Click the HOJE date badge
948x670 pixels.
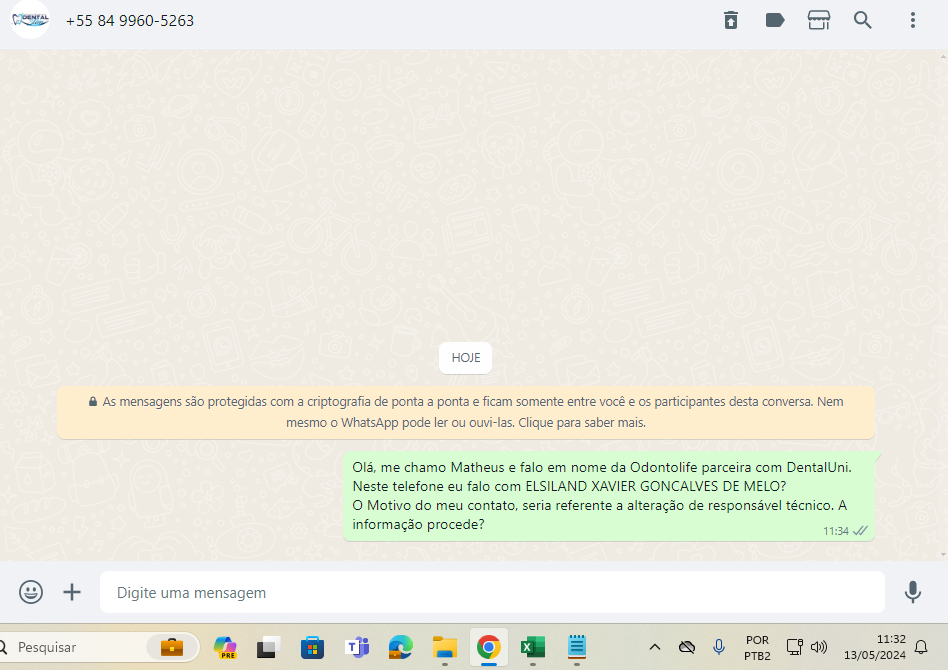pyautogui.click(x=466, y=358)
